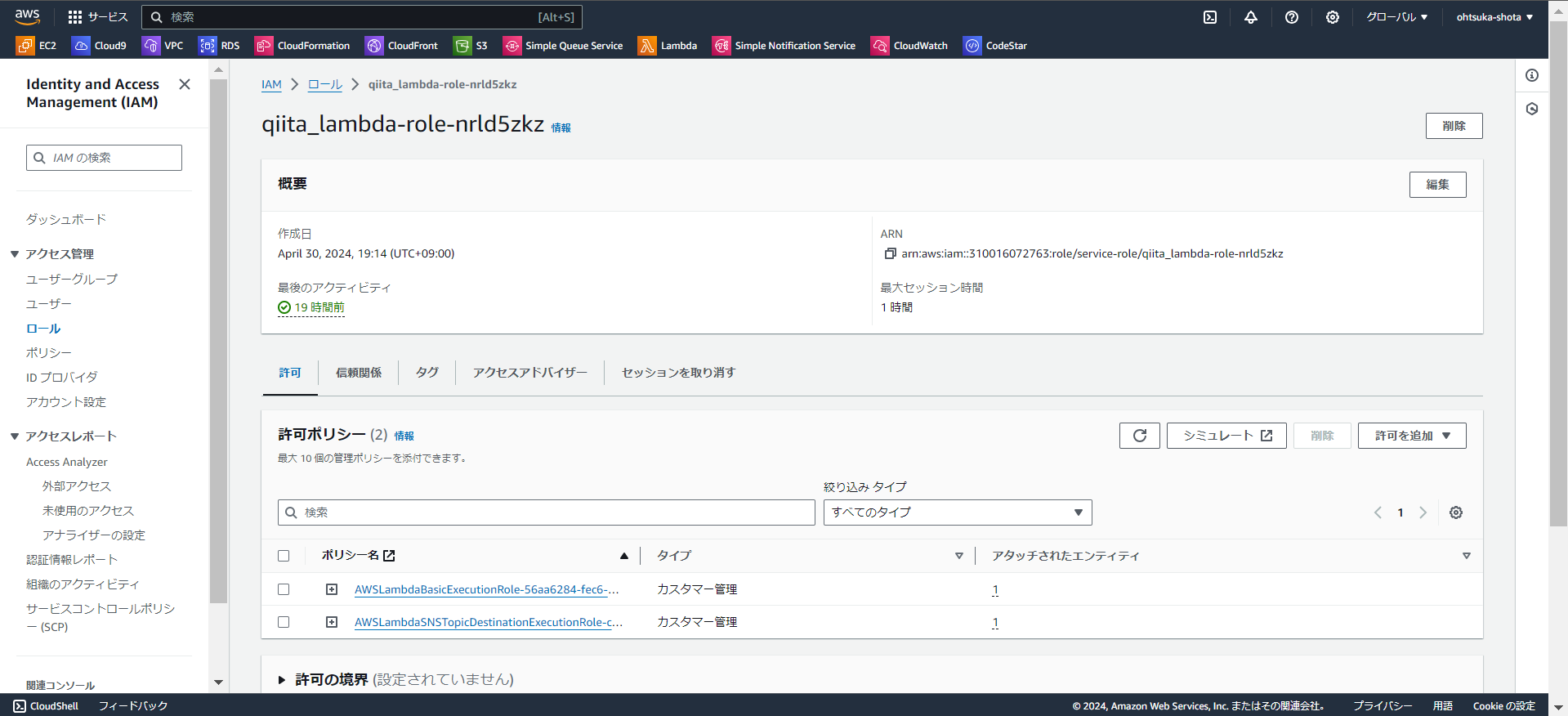Open the Cloud9 shortcut
1568x716 pixels.
click(x=99, y=46)
